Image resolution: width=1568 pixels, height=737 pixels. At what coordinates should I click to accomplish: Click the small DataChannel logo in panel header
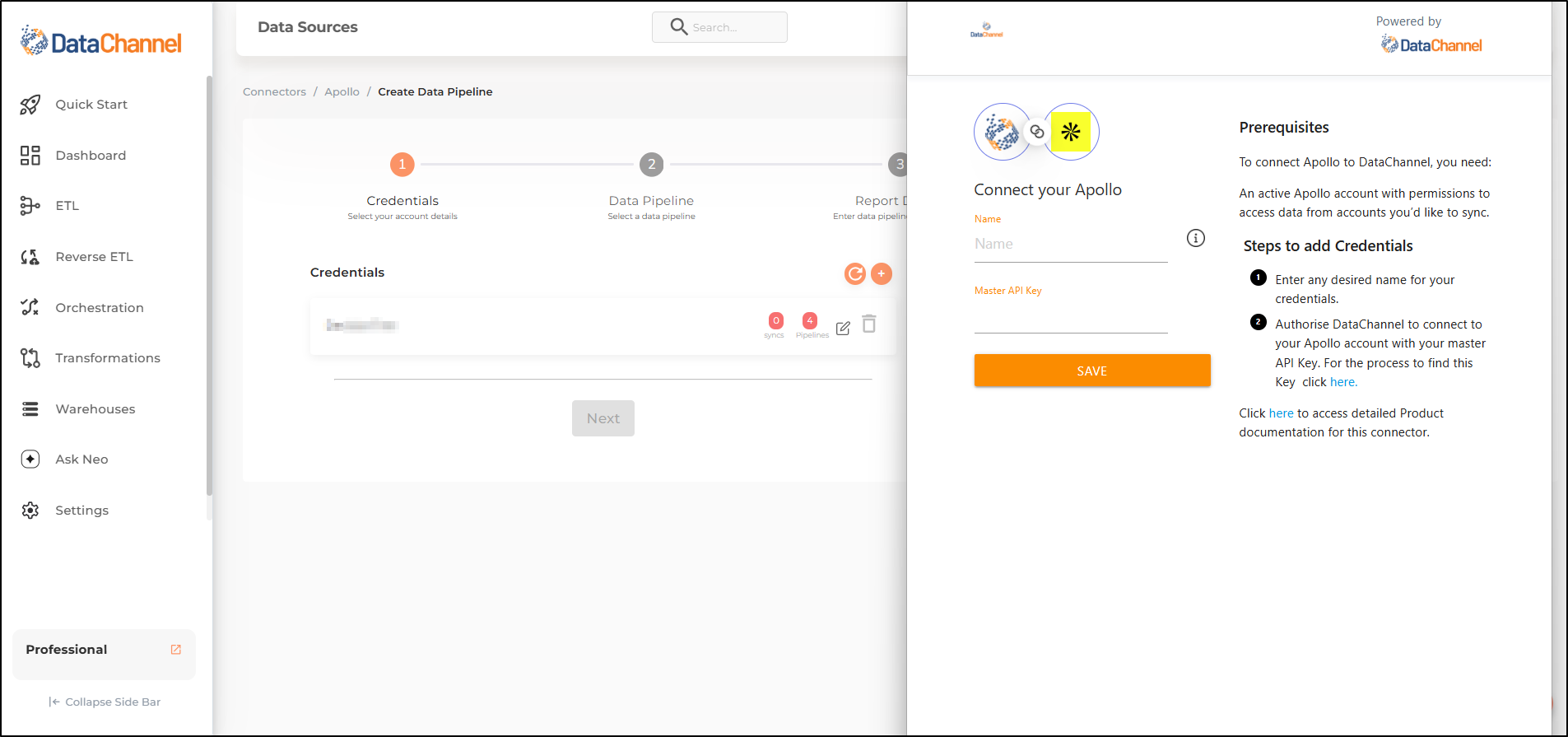click(987, 30)
